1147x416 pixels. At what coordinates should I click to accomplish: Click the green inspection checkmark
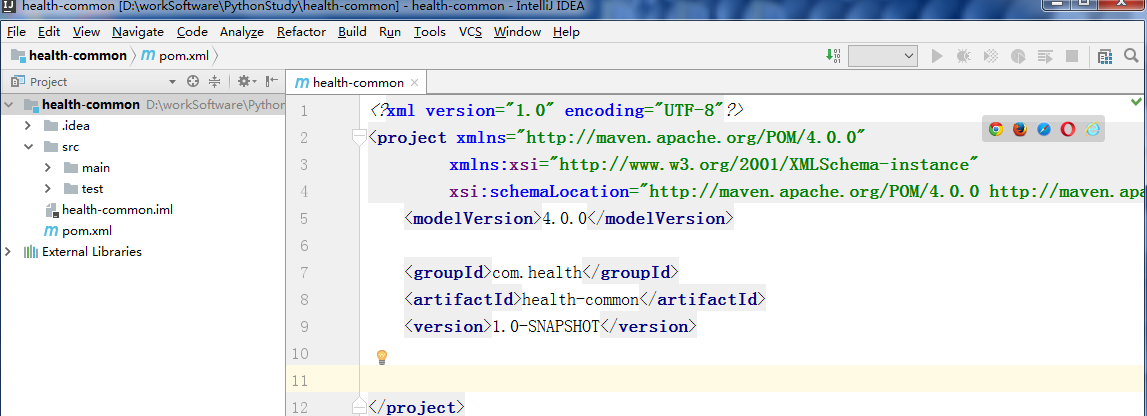1136,100
